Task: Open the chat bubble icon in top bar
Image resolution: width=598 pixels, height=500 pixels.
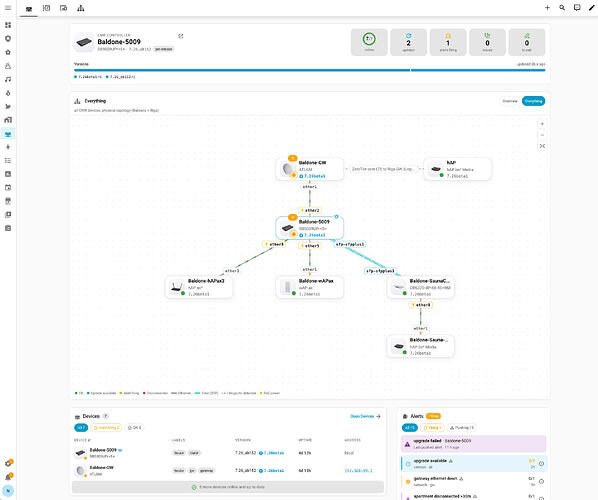Action: coord(577,8)
